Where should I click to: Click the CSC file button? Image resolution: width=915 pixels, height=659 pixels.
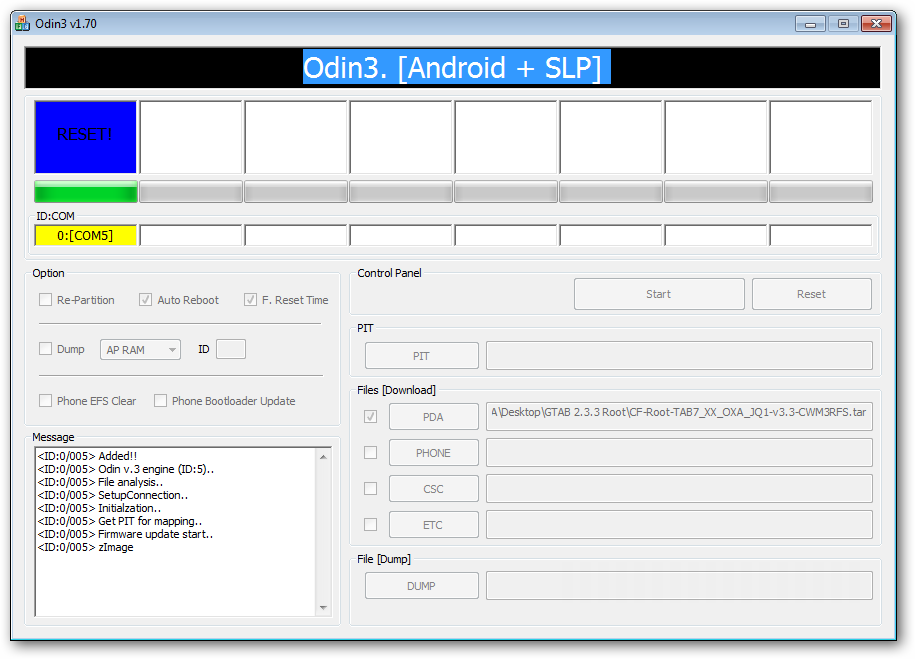point(433,489)
